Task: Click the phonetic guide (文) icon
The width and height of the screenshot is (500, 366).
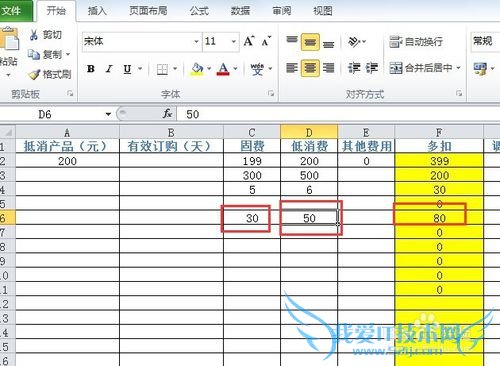Action: (x=257, y=69)
